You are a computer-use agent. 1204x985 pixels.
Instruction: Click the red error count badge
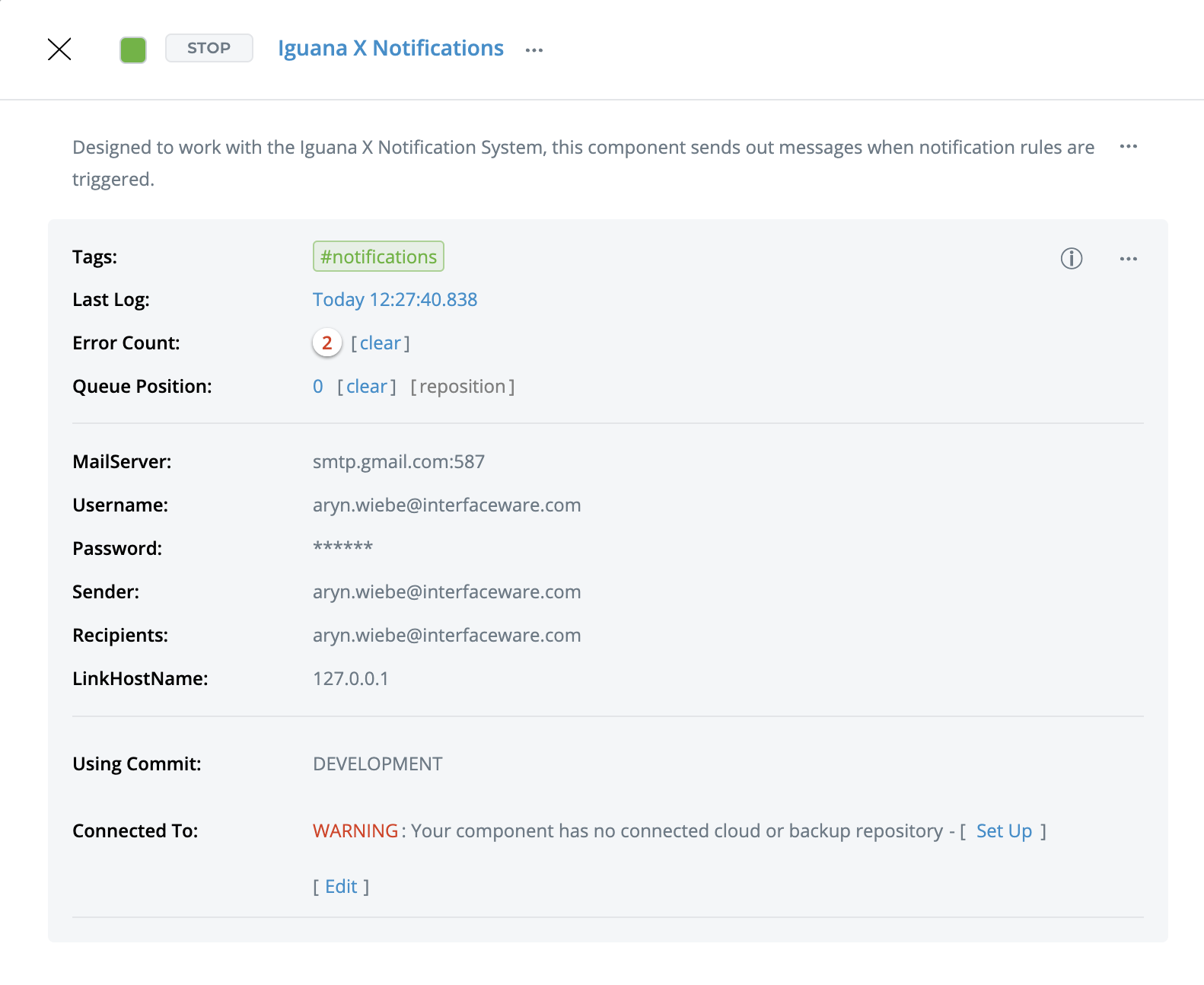(x=326, y=343)
